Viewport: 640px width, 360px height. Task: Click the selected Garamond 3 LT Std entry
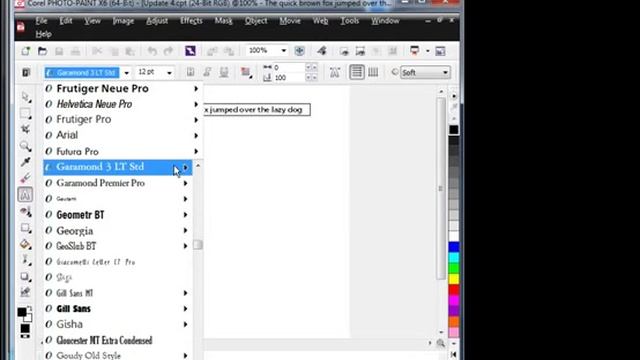coord(118,167)
